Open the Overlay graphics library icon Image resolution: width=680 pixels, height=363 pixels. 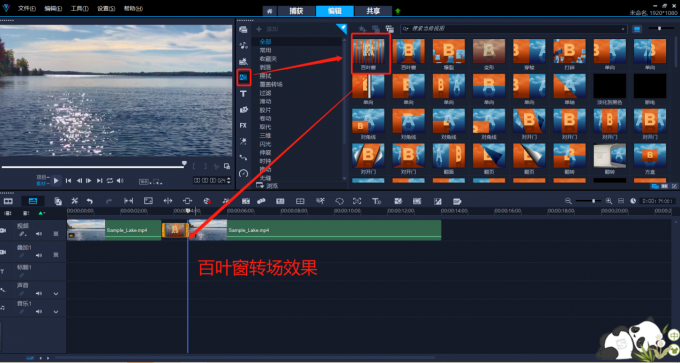point(243,110)
